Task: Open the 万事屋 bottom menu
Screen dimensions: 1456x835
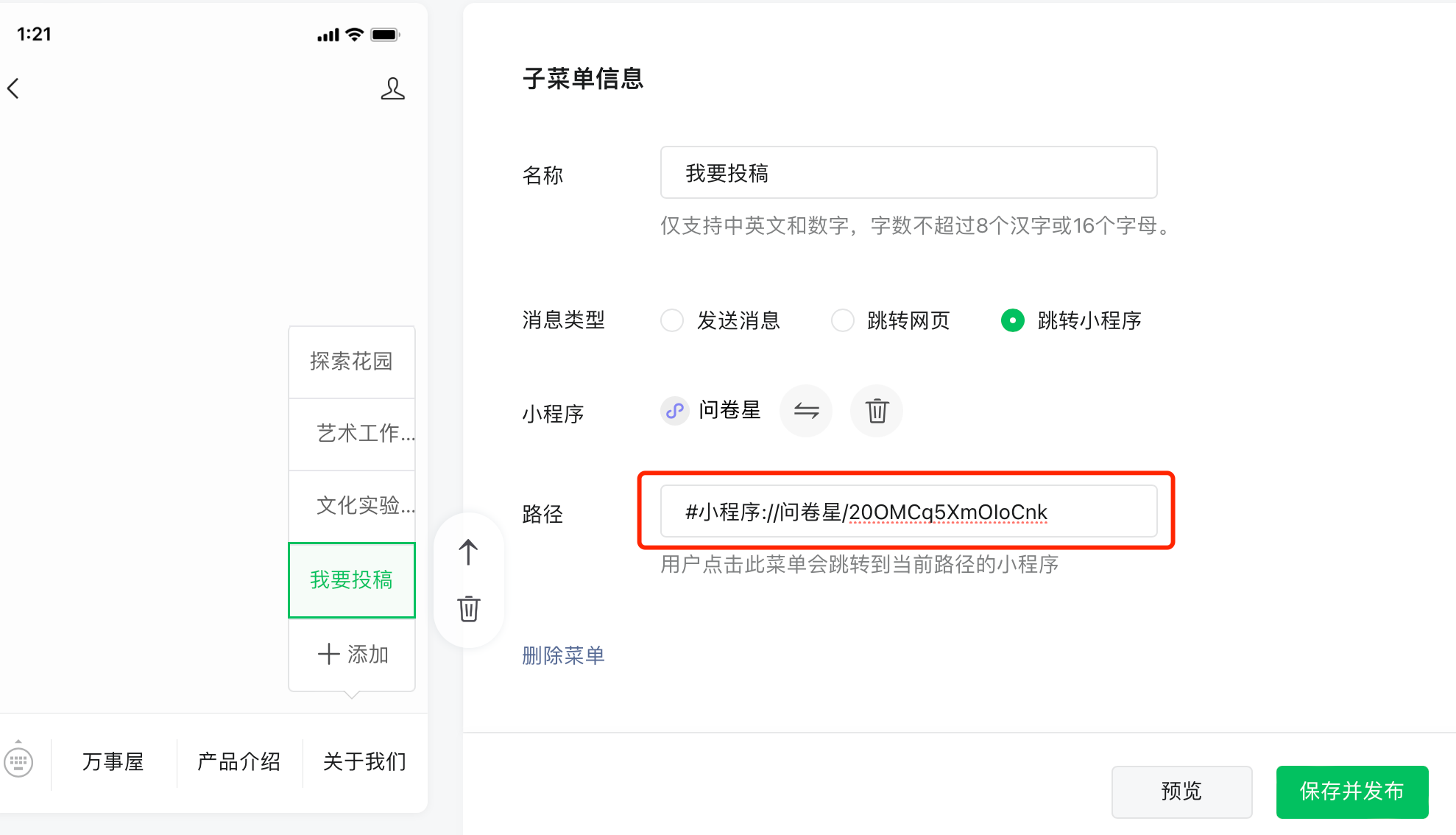Action: (113, 761)
